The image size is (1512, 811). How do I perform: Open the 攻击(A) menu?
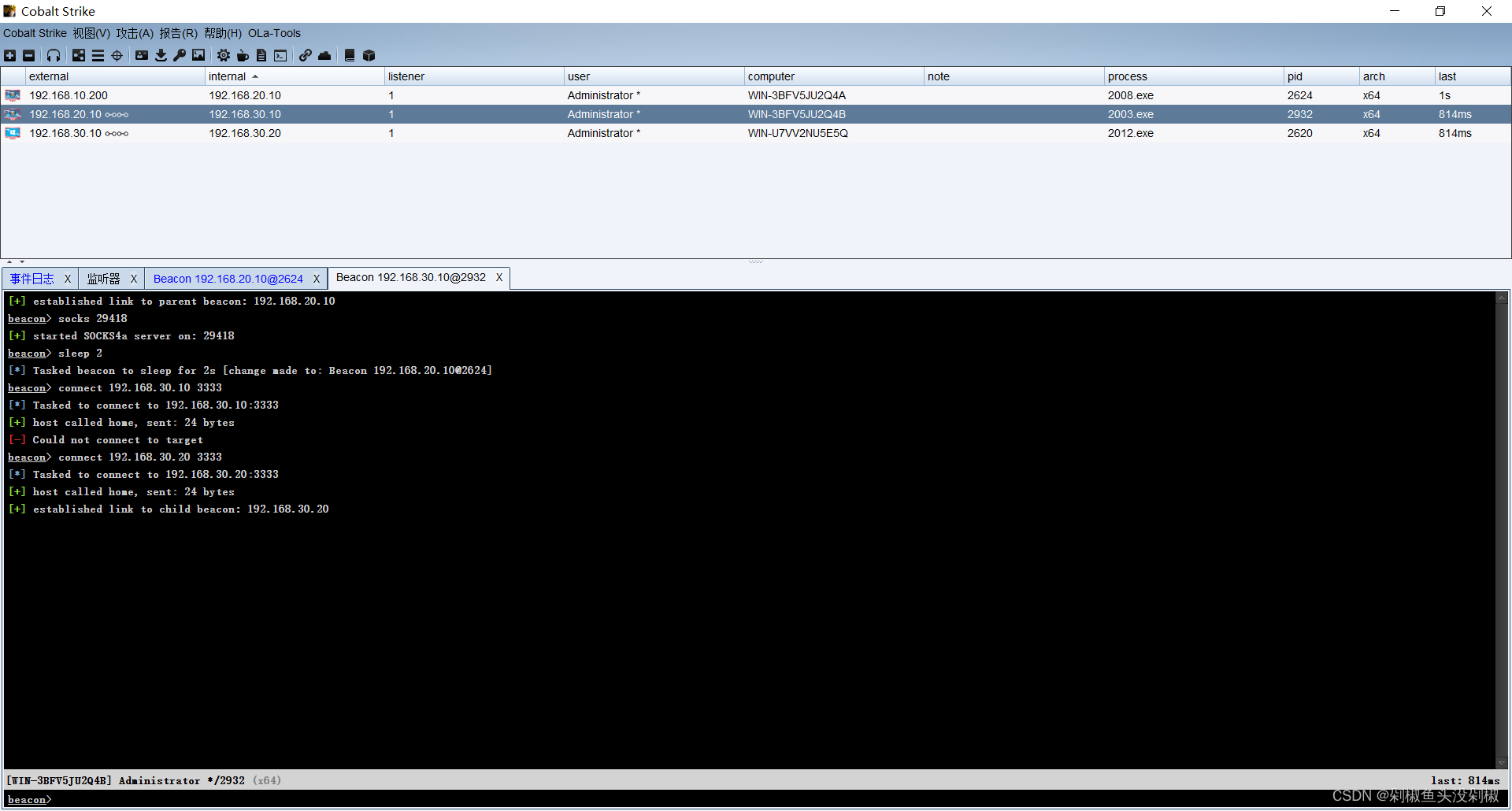[135, 33]
